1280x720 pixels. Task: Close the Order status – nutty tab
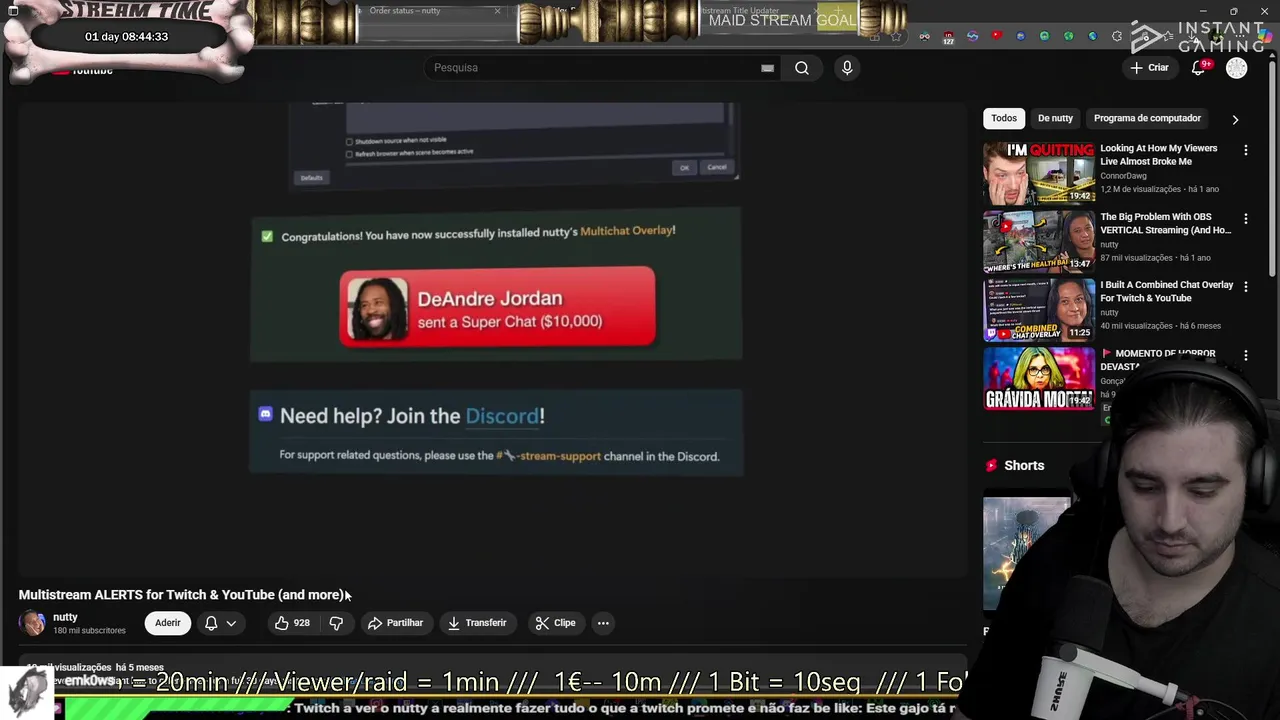pyautogui.click(x=497, y=11)
